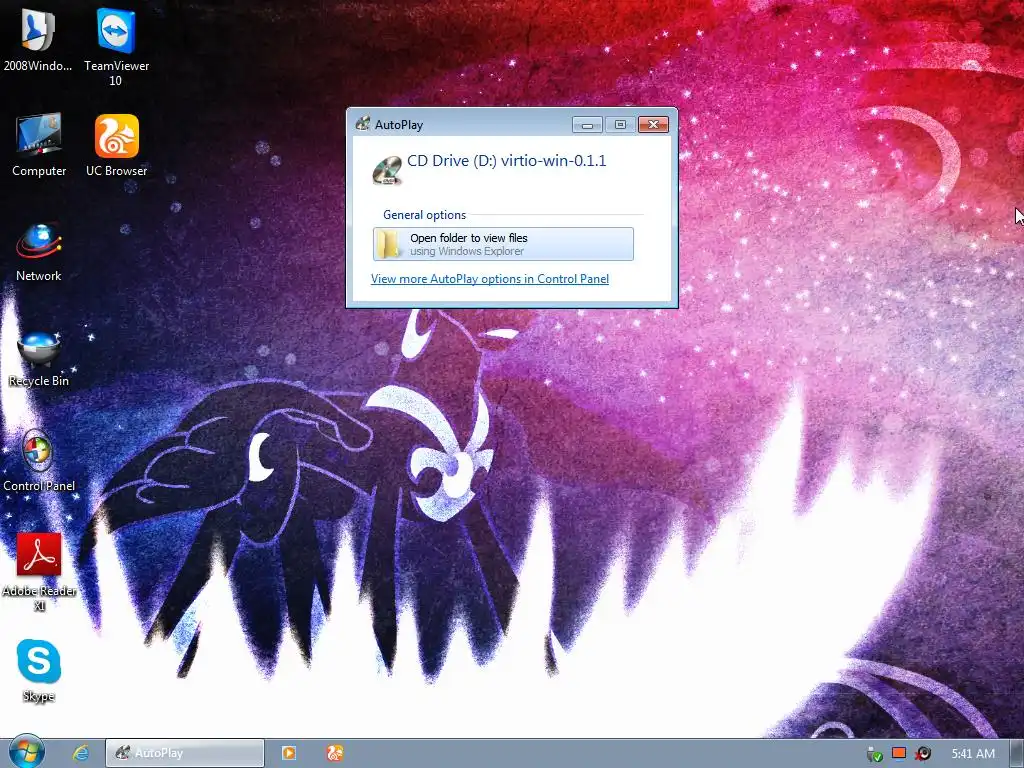Screen dimensions: 1024x768
Task: Click the speaker volume tray icon
Action: [x=923, y=754]
